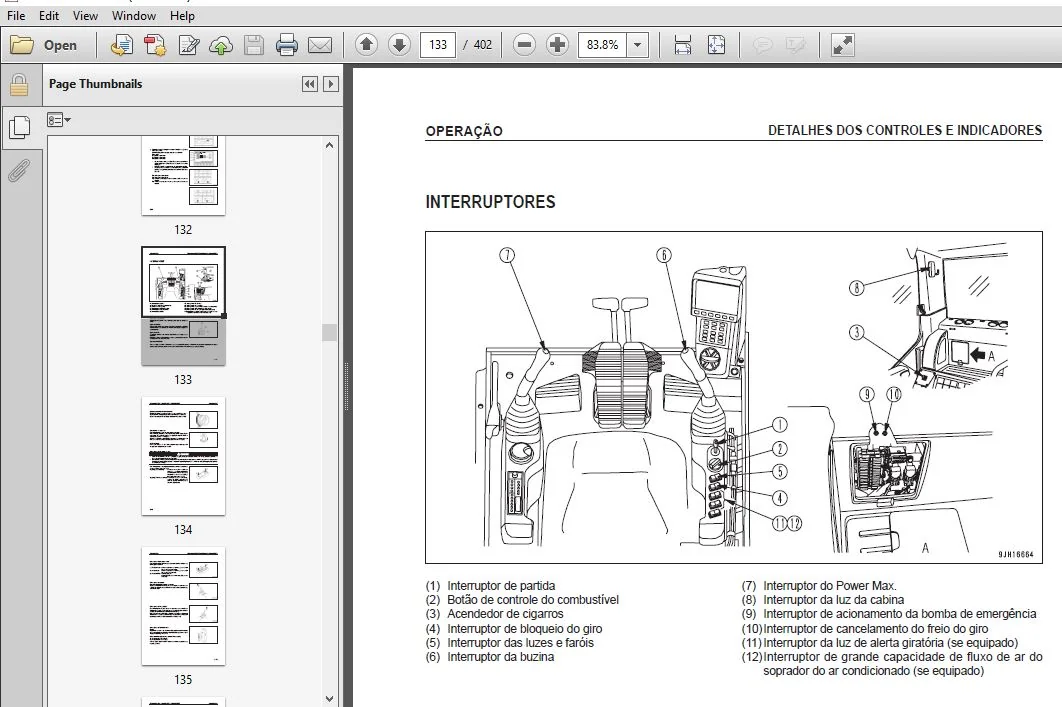Click the Open folder icon
Viewport: 1062px width, 707px height.
tap(22, 45)
